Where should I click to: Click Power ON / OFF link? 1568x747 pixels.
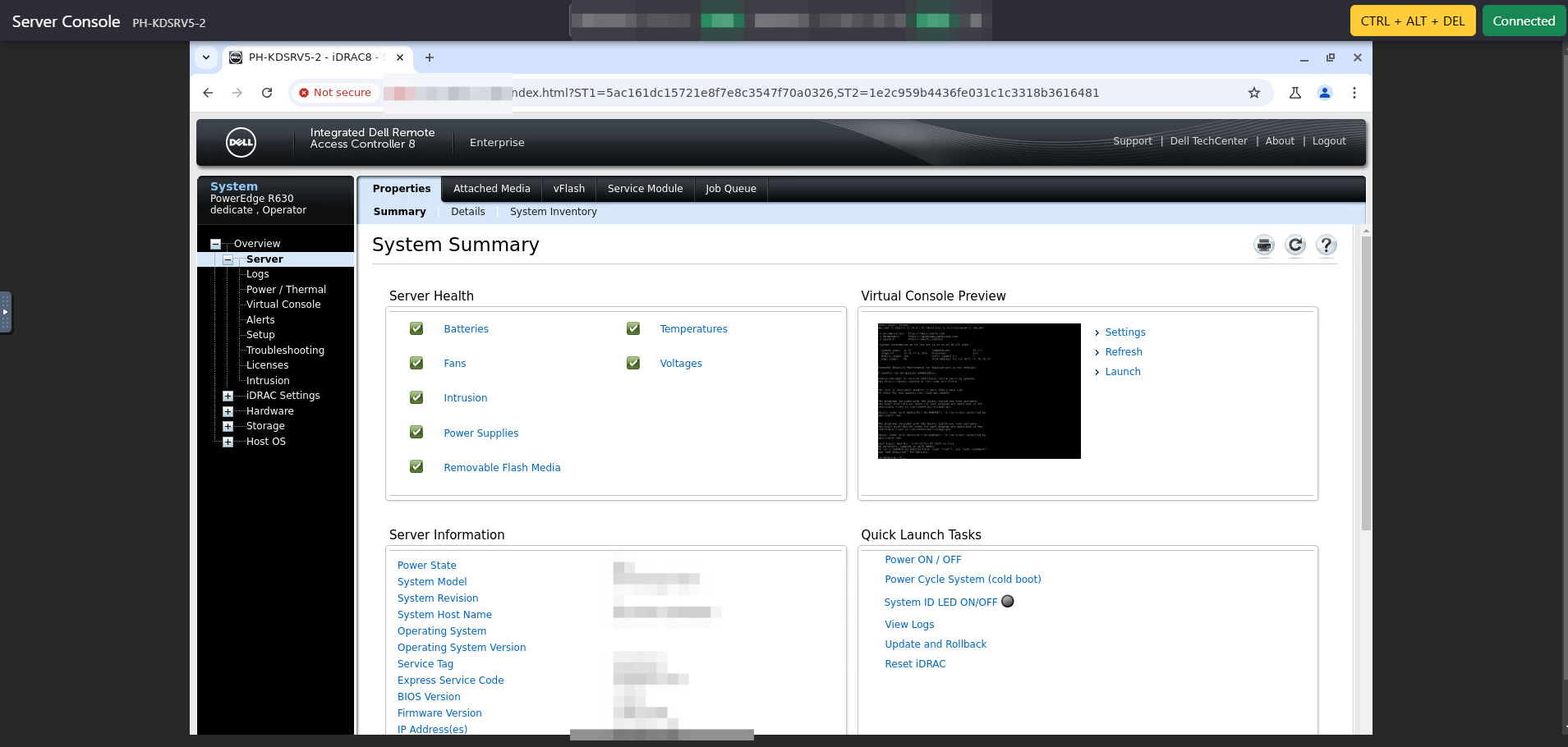[x=922, y=560]
